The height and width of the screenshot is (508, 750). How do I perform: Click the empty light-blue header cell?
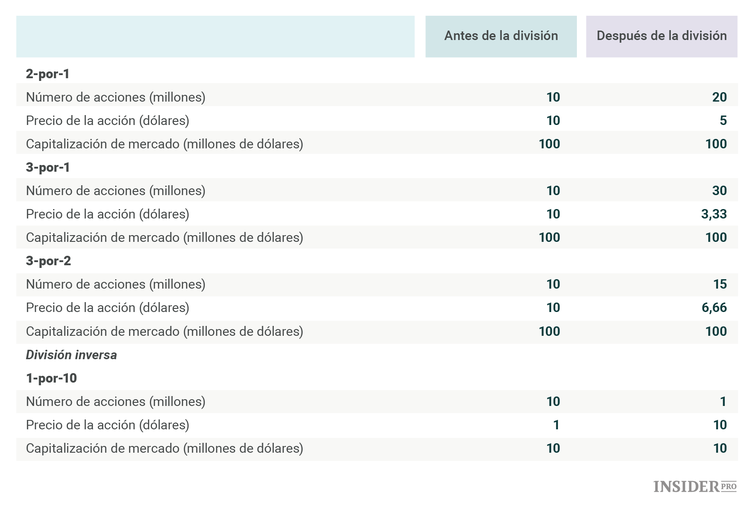pyautogui.click(x=215, y=36)
